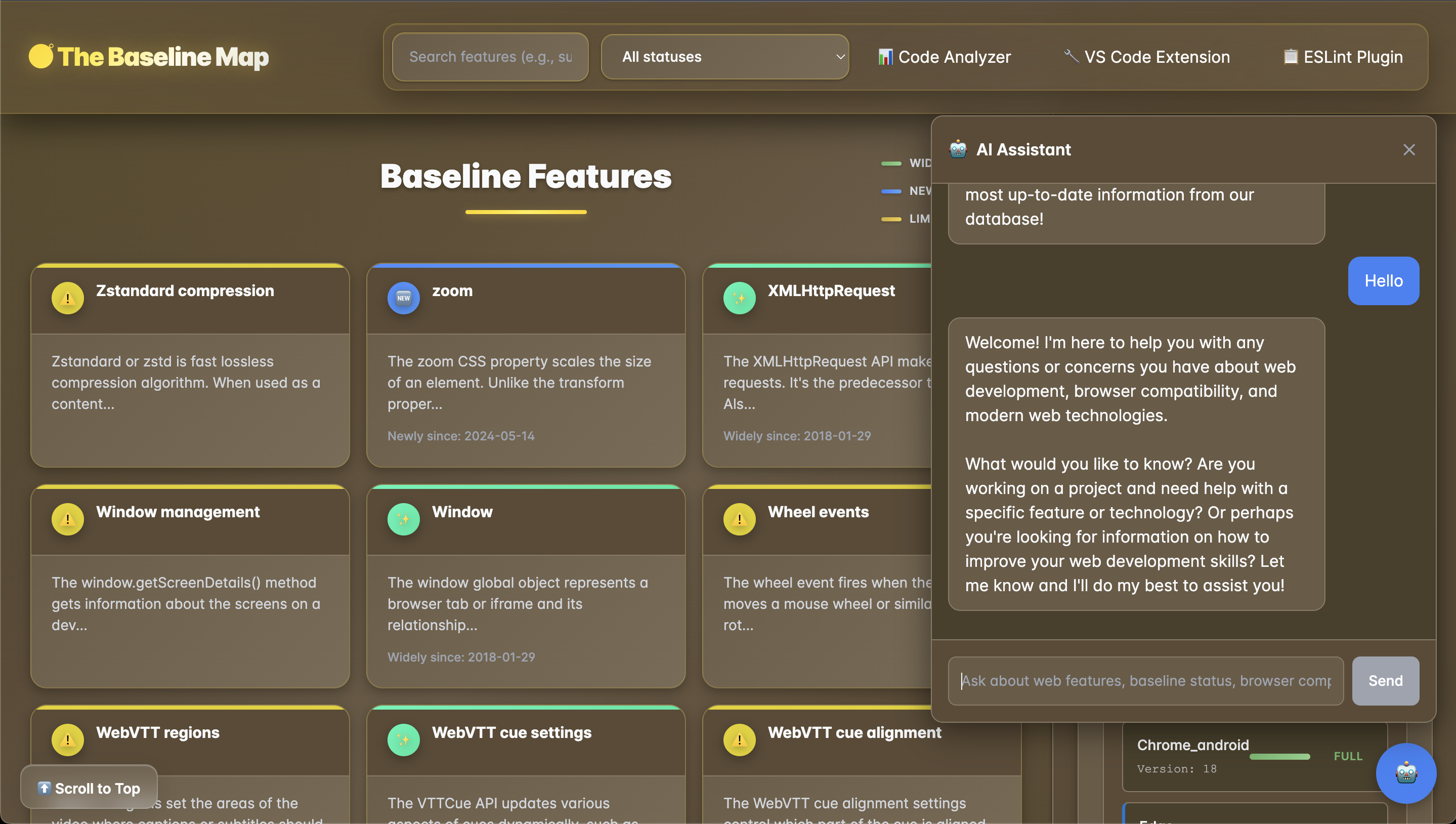The height and width of the screenshot is (824, 1456).
Task: Click the Baseline Map logo
Action: [x=149, y=57]
